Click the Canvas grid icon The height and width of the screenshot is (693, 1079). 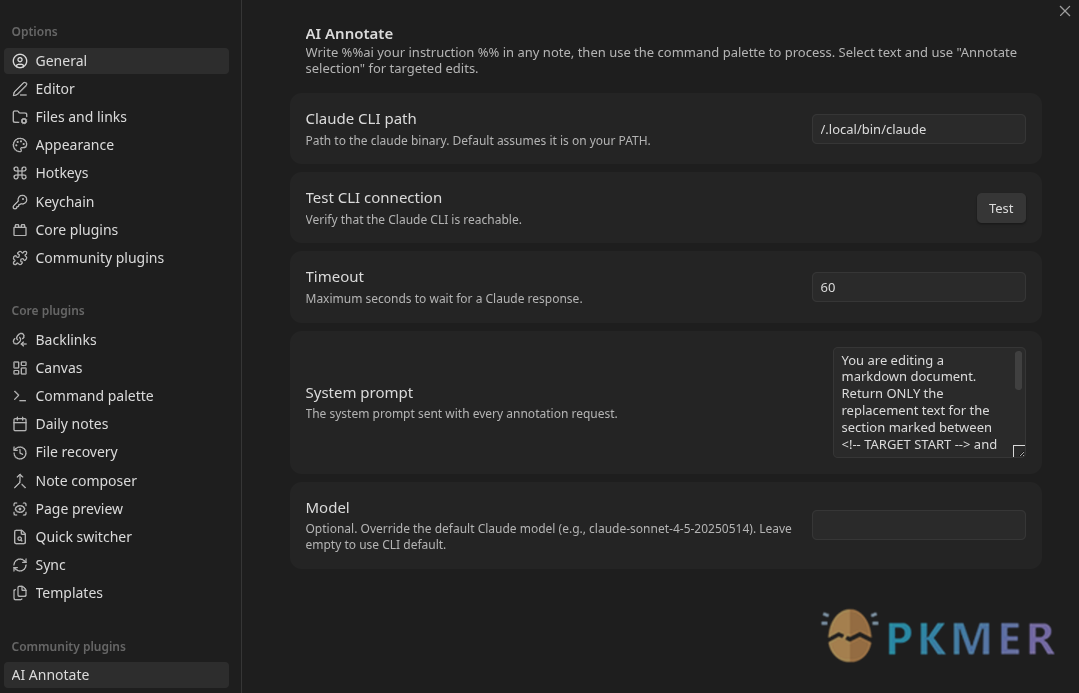[20, 368]
